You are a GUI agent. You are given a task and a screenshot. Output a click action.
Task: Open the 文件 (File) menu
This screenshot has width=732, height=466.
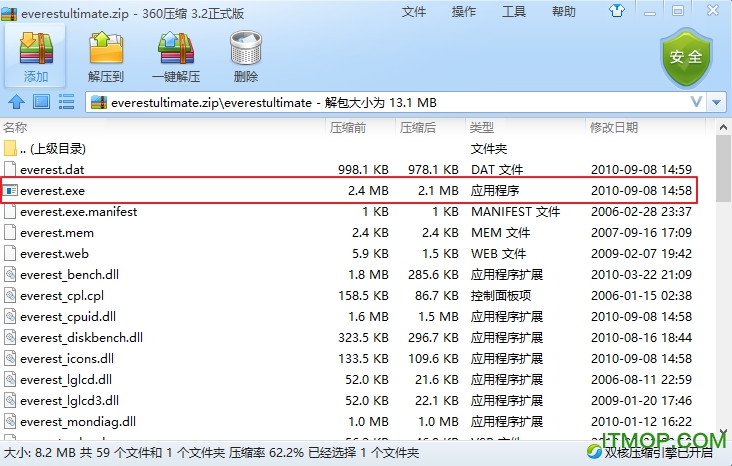pyautogui.click(x=414, y=11)
